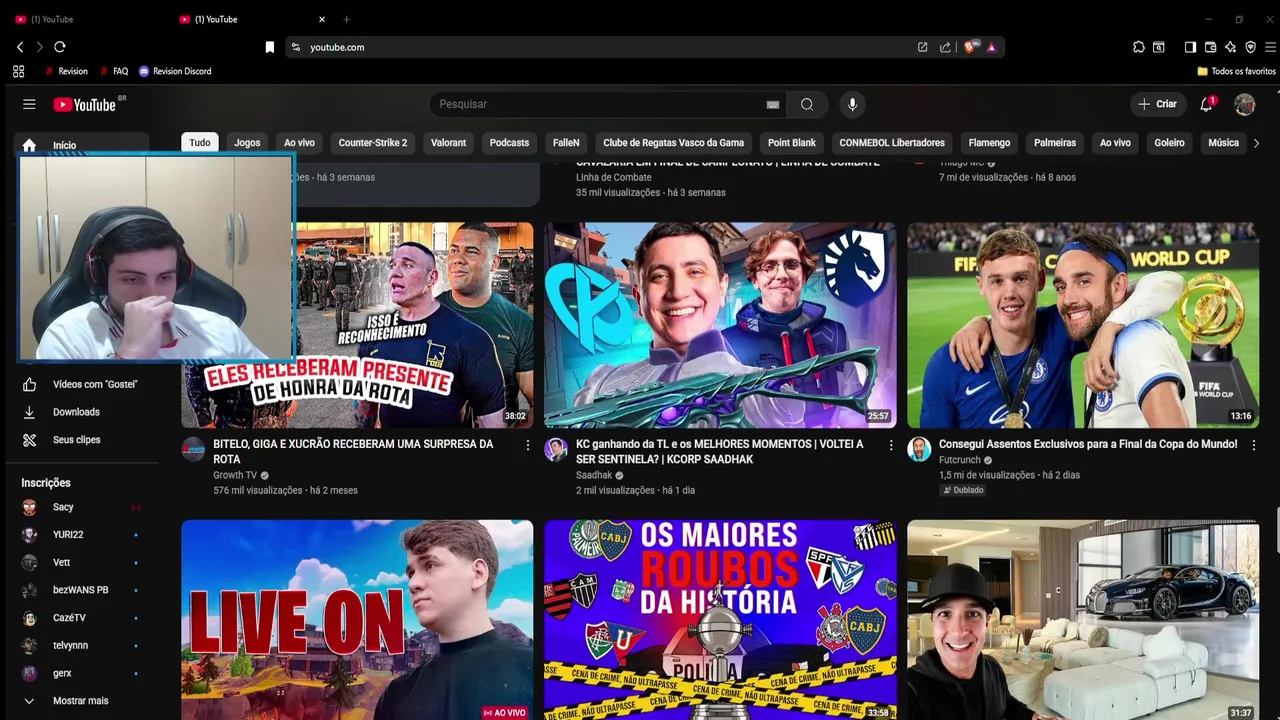This screenshot has width=1280, height=720.
Task: Select the Tudo filter chip
Action: 200,143
